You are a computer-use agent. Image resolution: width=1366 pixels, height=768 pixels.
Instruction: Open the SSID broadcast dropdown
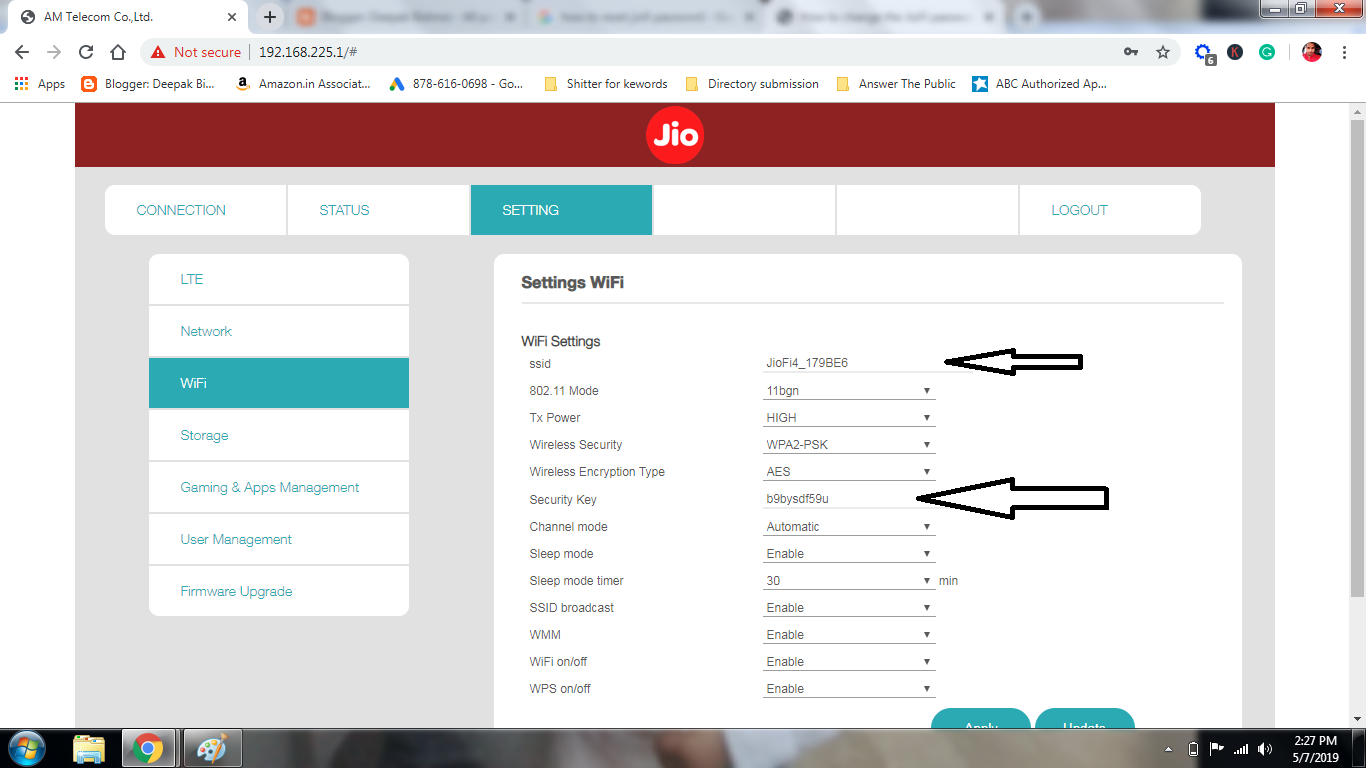(849, 607)
